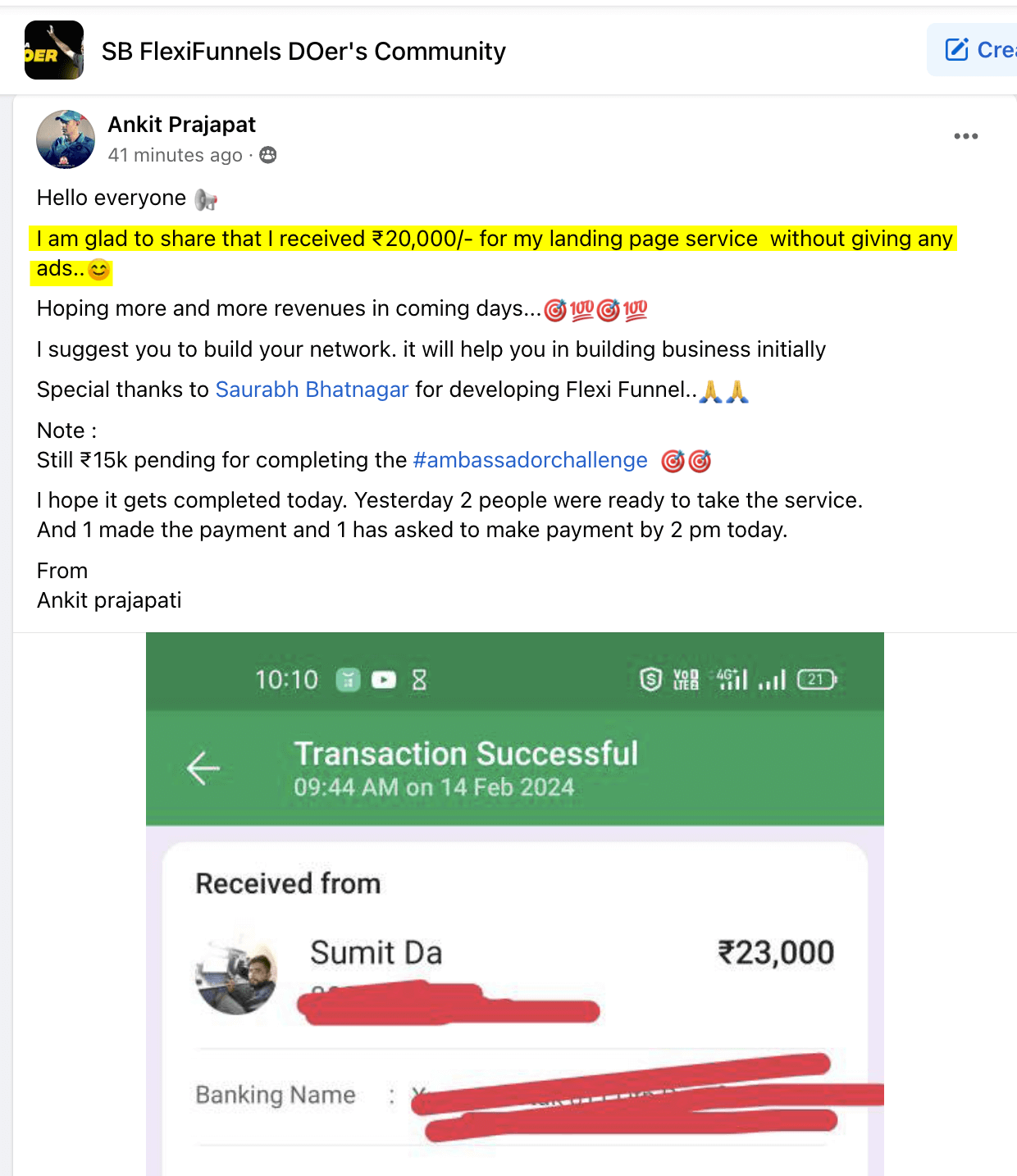
Task: Click the shield icon in the phone status bar
Action: tap(650, 679)
